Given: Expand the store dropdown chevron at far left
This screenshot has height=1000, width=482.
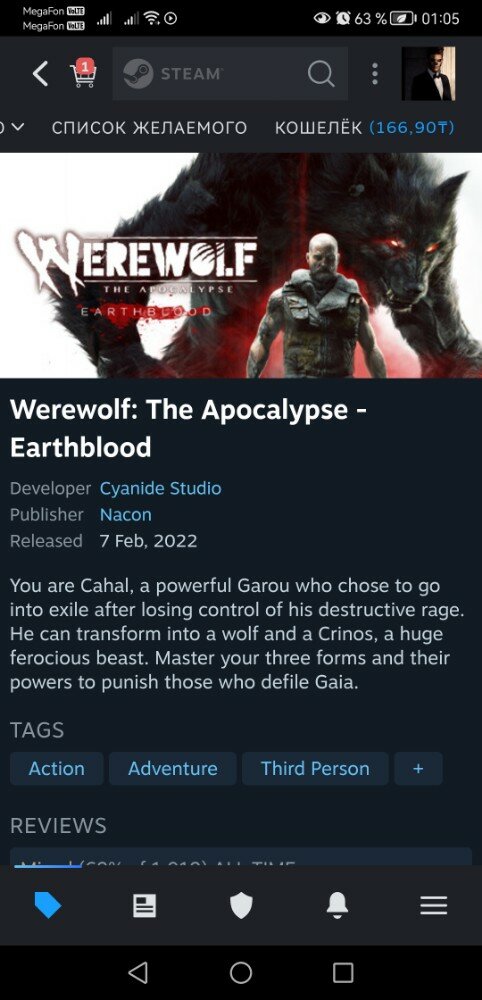Looking at the screenshot, I should click(x=14, y=128).
